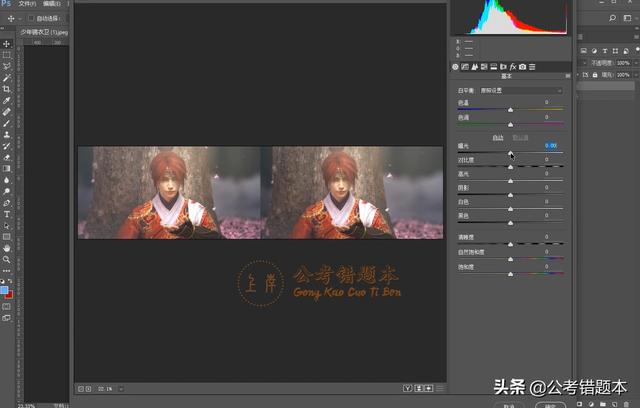
Task: Select the Move tool in the toolbox
Action: (7, 44)
